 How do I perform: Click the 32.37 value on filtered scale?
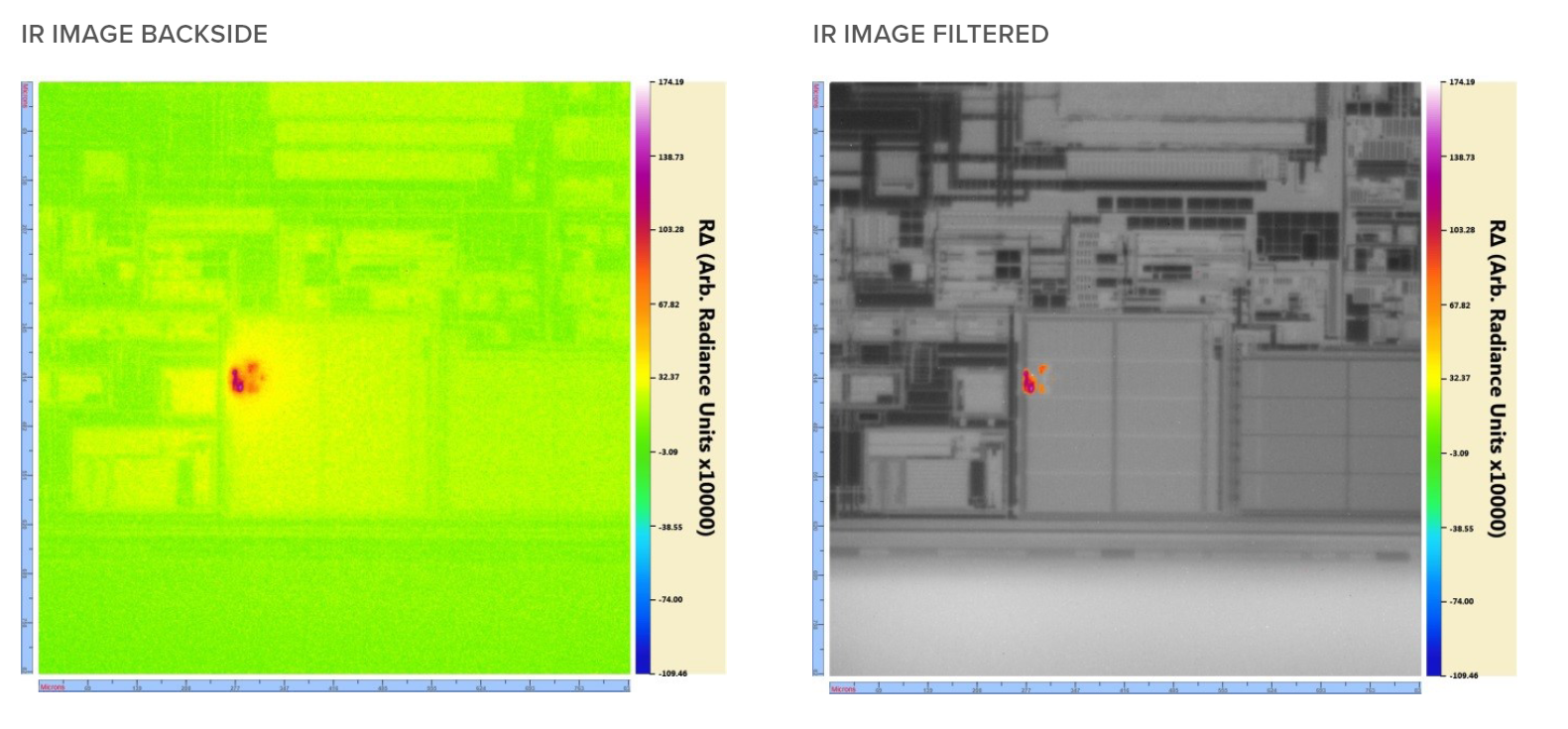pyautogui.click(x=1460, y=378)
